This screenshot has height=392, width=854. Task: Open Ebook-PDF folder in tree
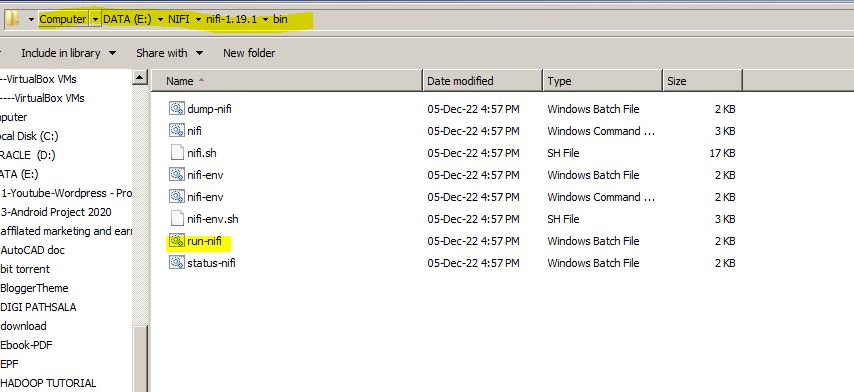(x=26, y=345)
